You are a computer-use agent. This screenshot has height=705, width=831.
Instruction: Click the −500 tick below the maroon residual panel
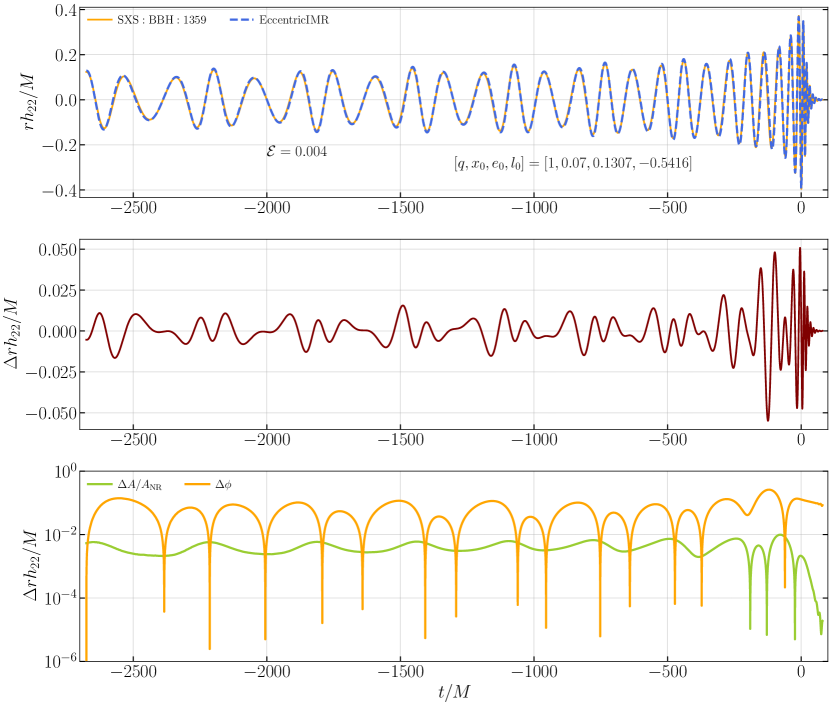pyautogui.click(x=668, y=440)
